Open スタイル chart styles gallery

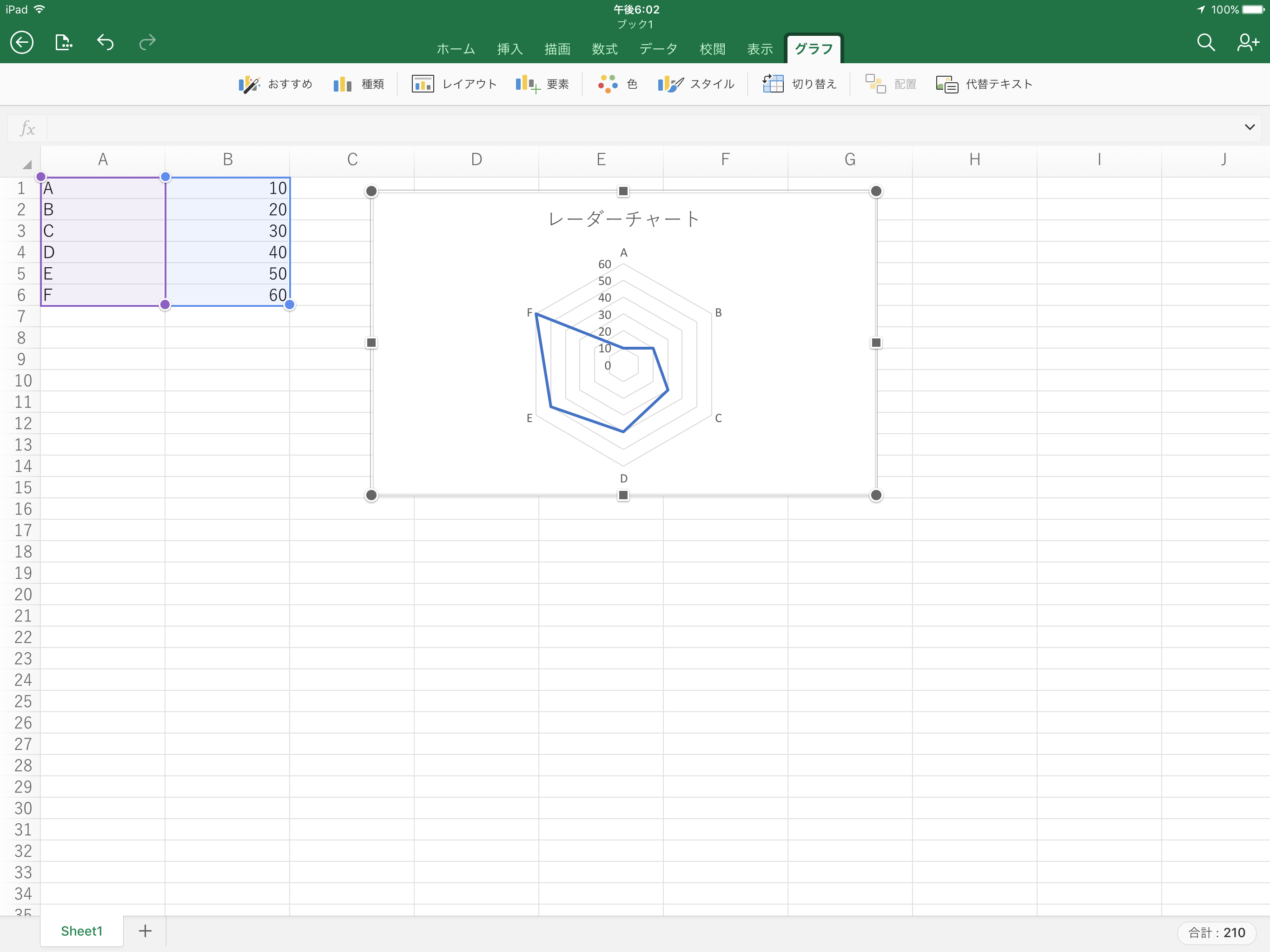pyautogui.click(x=696, y=85)
